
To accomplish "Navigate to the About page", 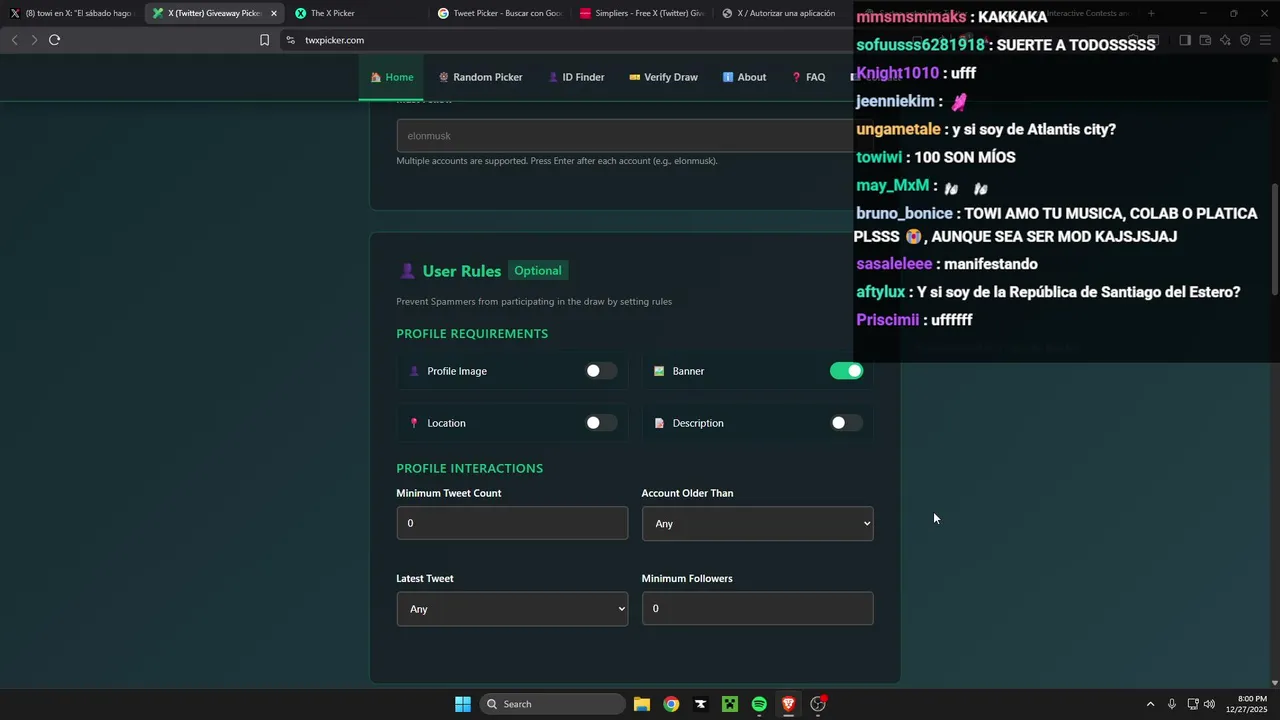I will [x=744, y=77].
